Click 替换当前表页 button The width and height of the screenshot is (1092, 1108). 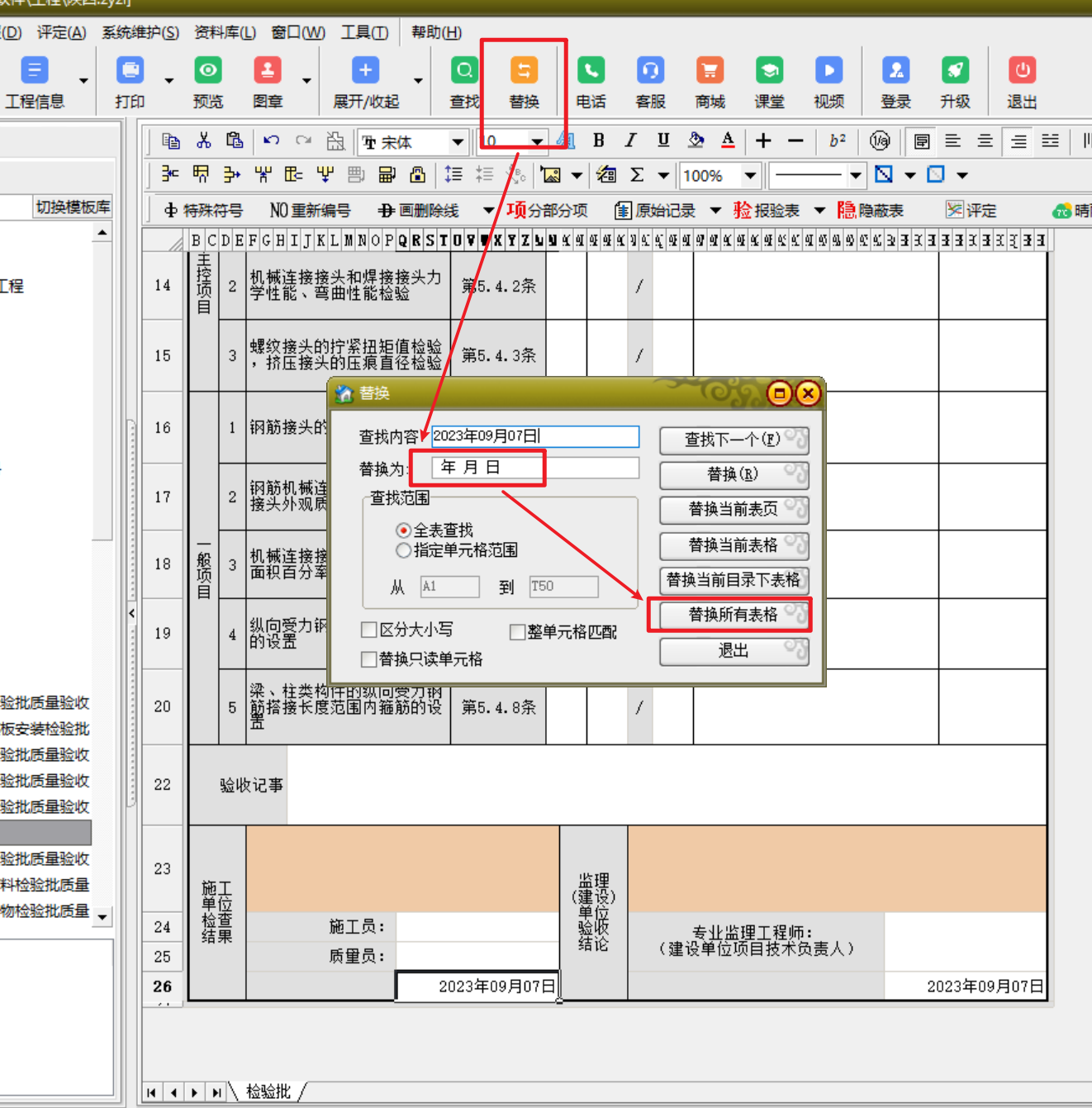pyautogui.click(x=734, y=509)
